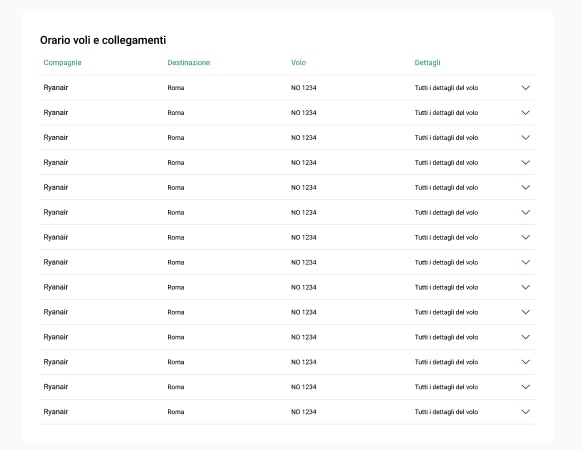This screenshot has height=450, width=582.
Task: Sort by the Compagnie column header
Action: pos(62,62)
